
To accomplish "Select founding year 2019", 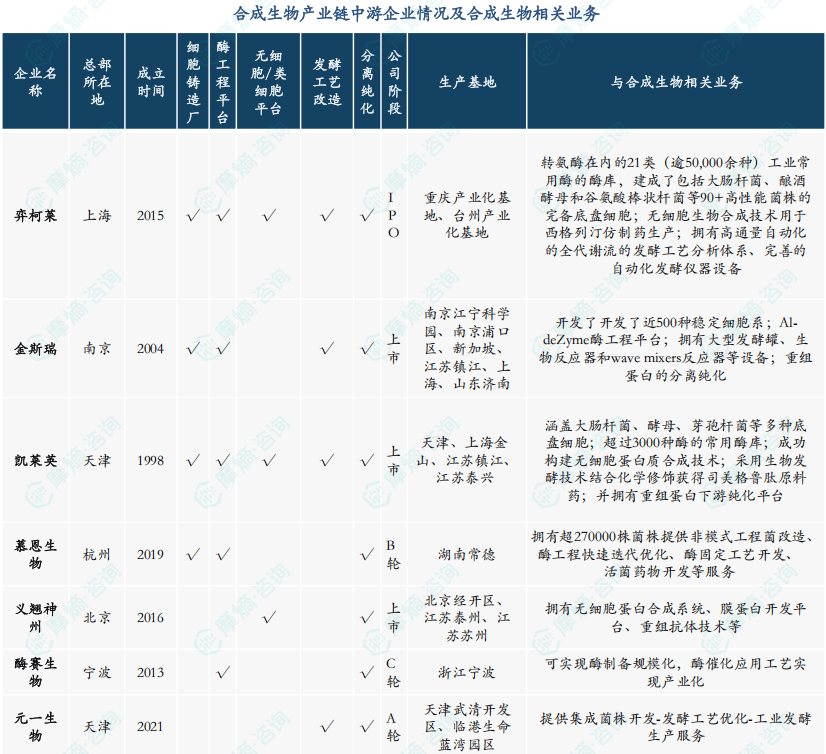I will (x=151, y=554).
